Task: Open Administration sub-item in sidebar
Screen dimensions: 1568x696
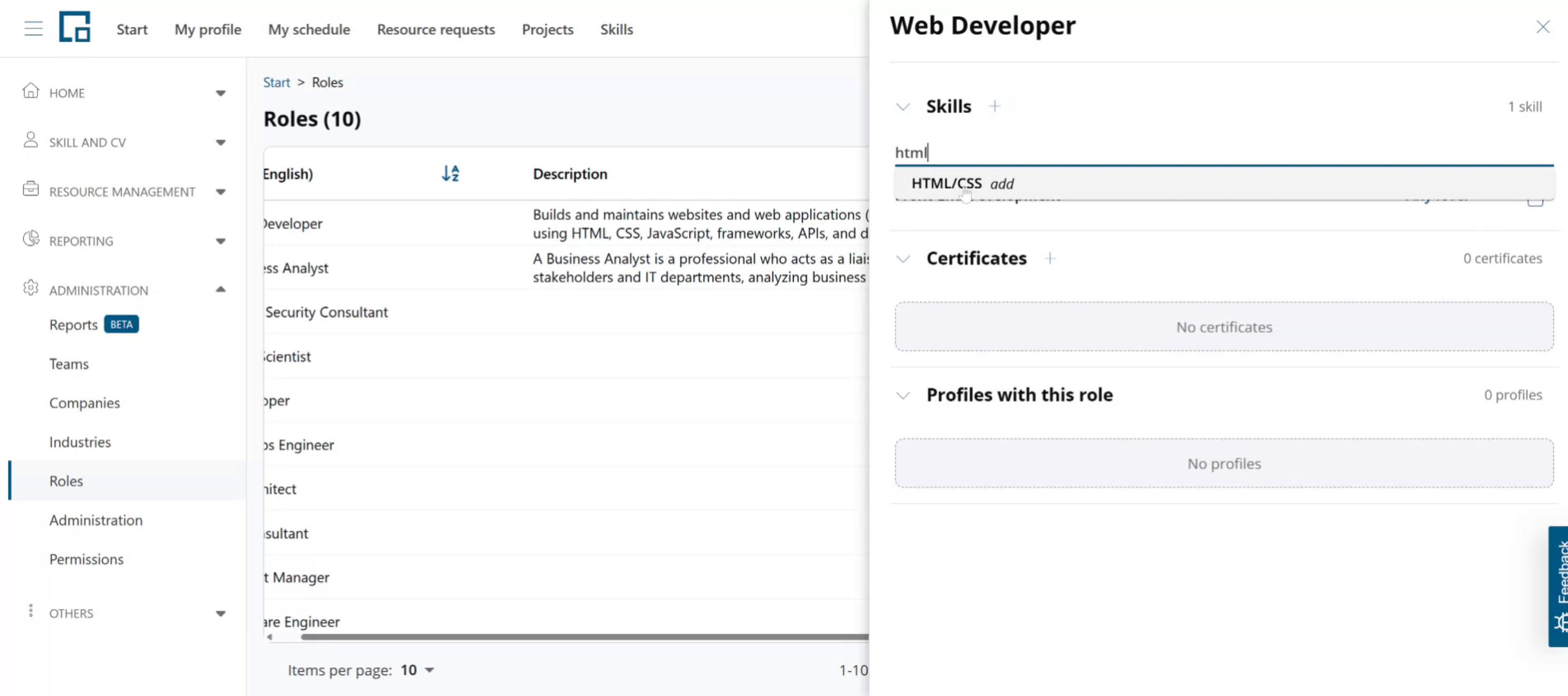Action: pyautogui.click(x=95, y=520)
